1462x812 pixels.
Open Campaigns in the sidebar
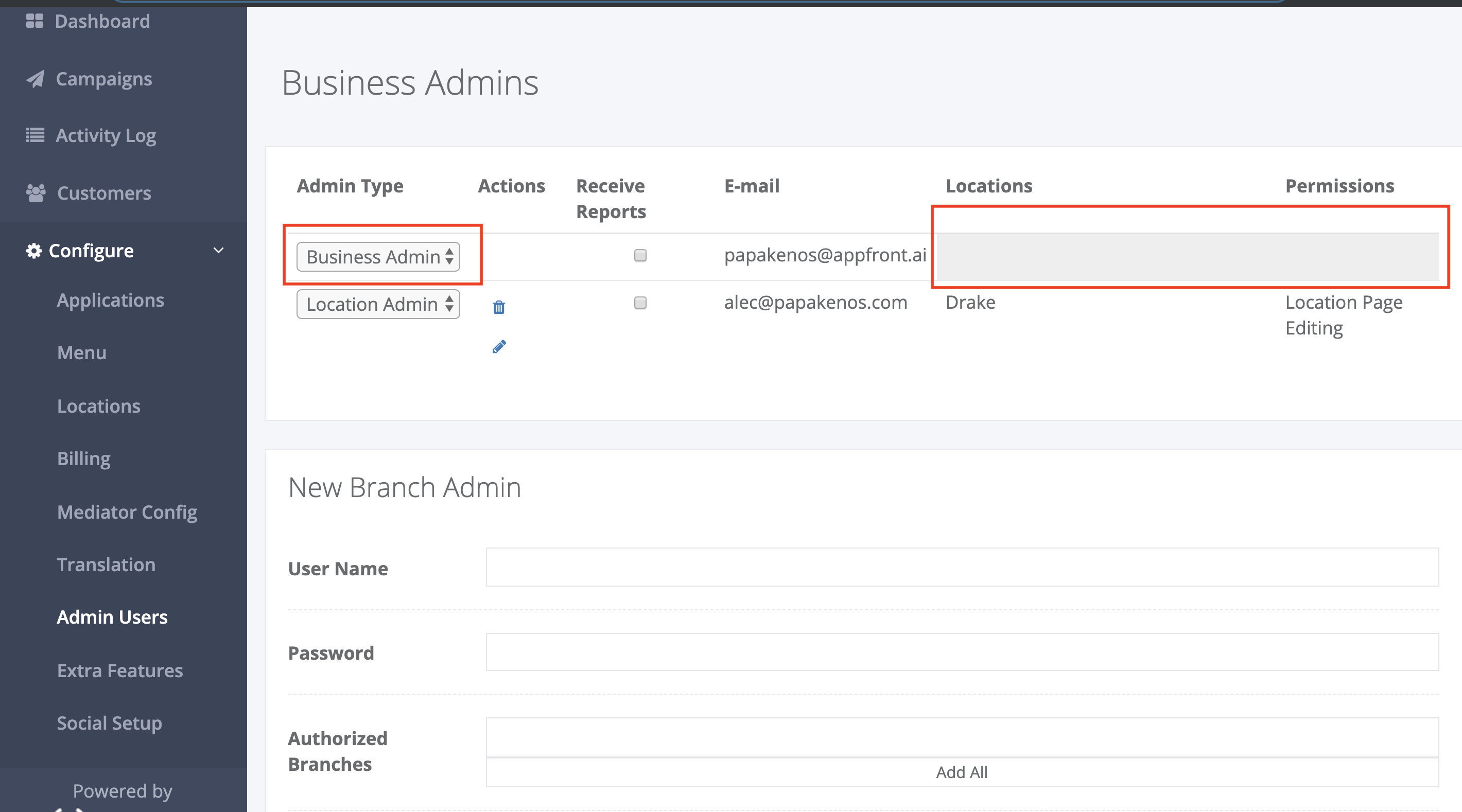click(104, 79)
